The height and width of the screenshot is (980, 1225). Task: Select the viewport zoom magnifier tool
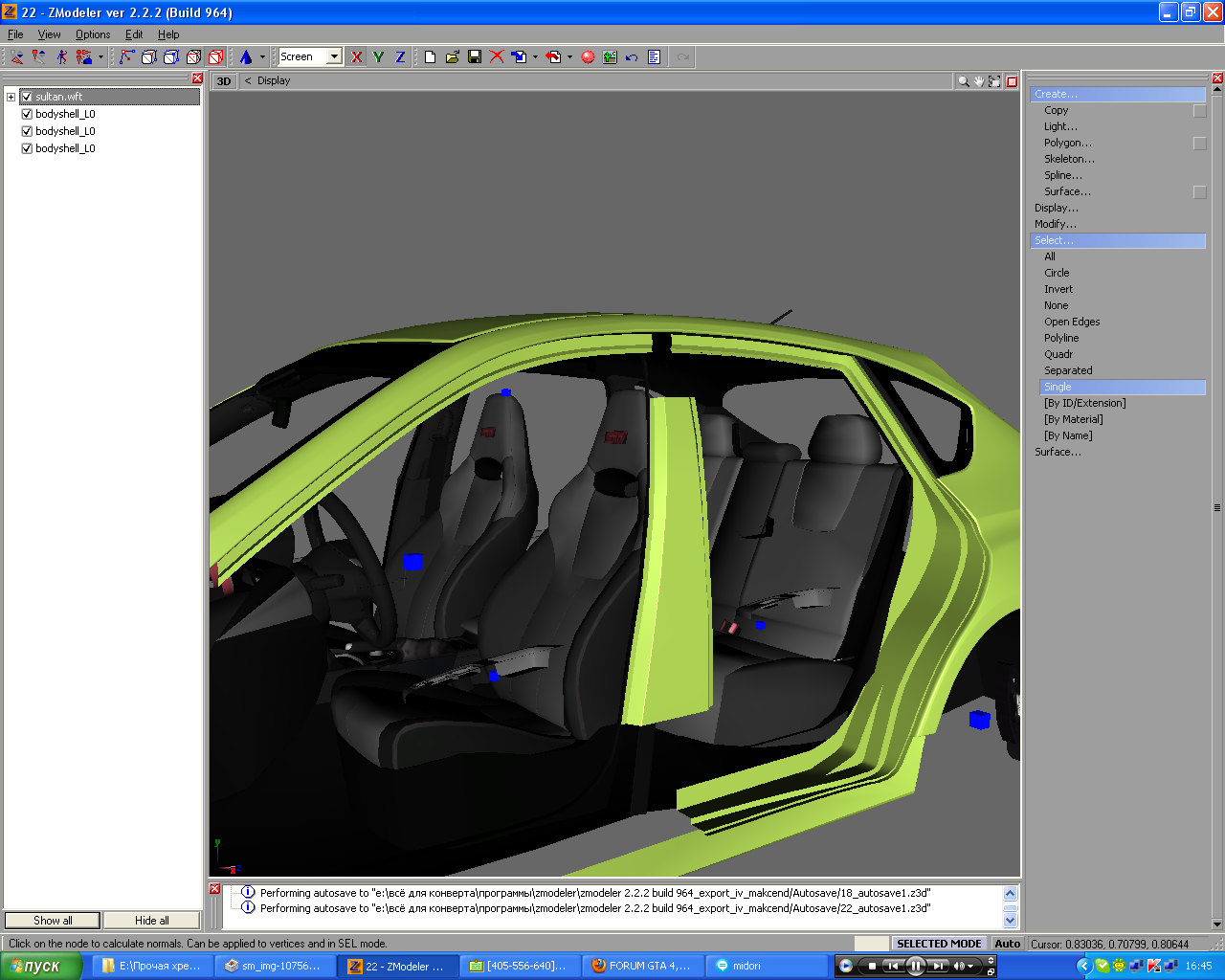(x=963, y=81)
